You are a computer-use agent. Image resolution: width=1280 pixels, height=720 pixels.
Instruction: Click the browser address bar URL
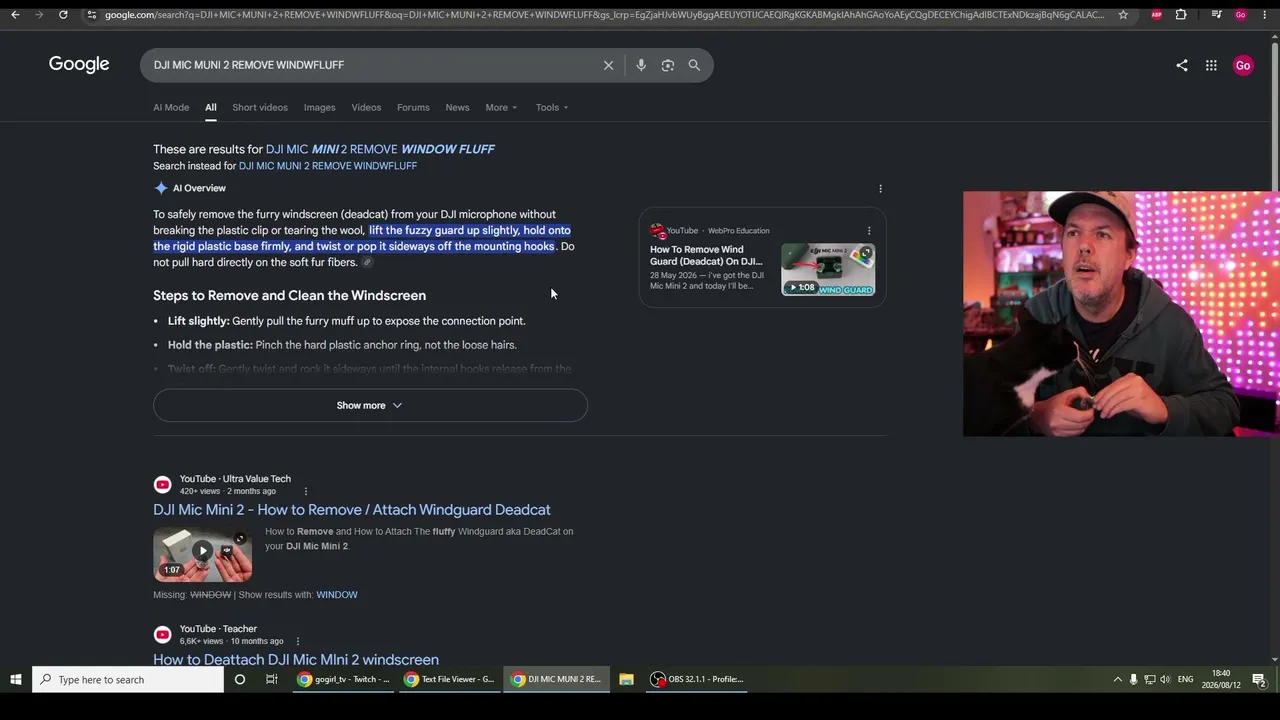[604, 15]
